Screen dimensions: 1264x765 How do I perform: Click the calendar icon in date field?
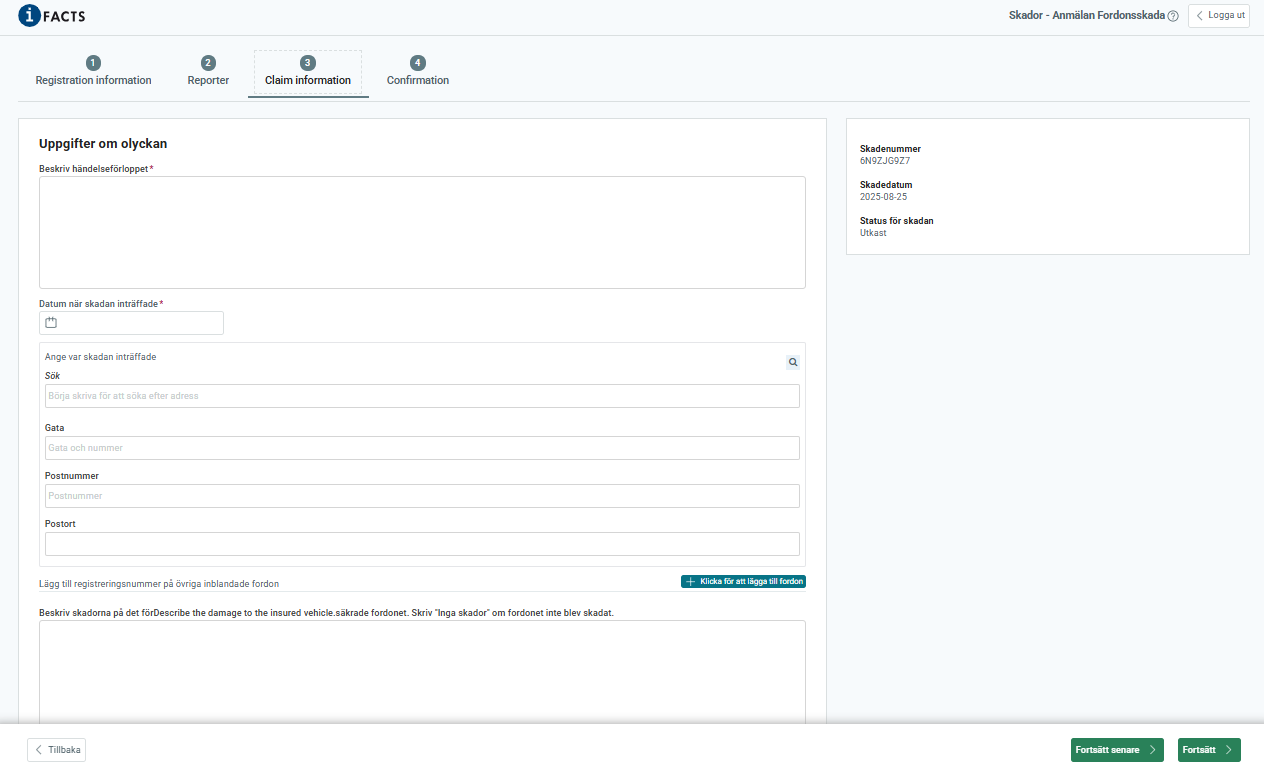[x=51, y=323]
